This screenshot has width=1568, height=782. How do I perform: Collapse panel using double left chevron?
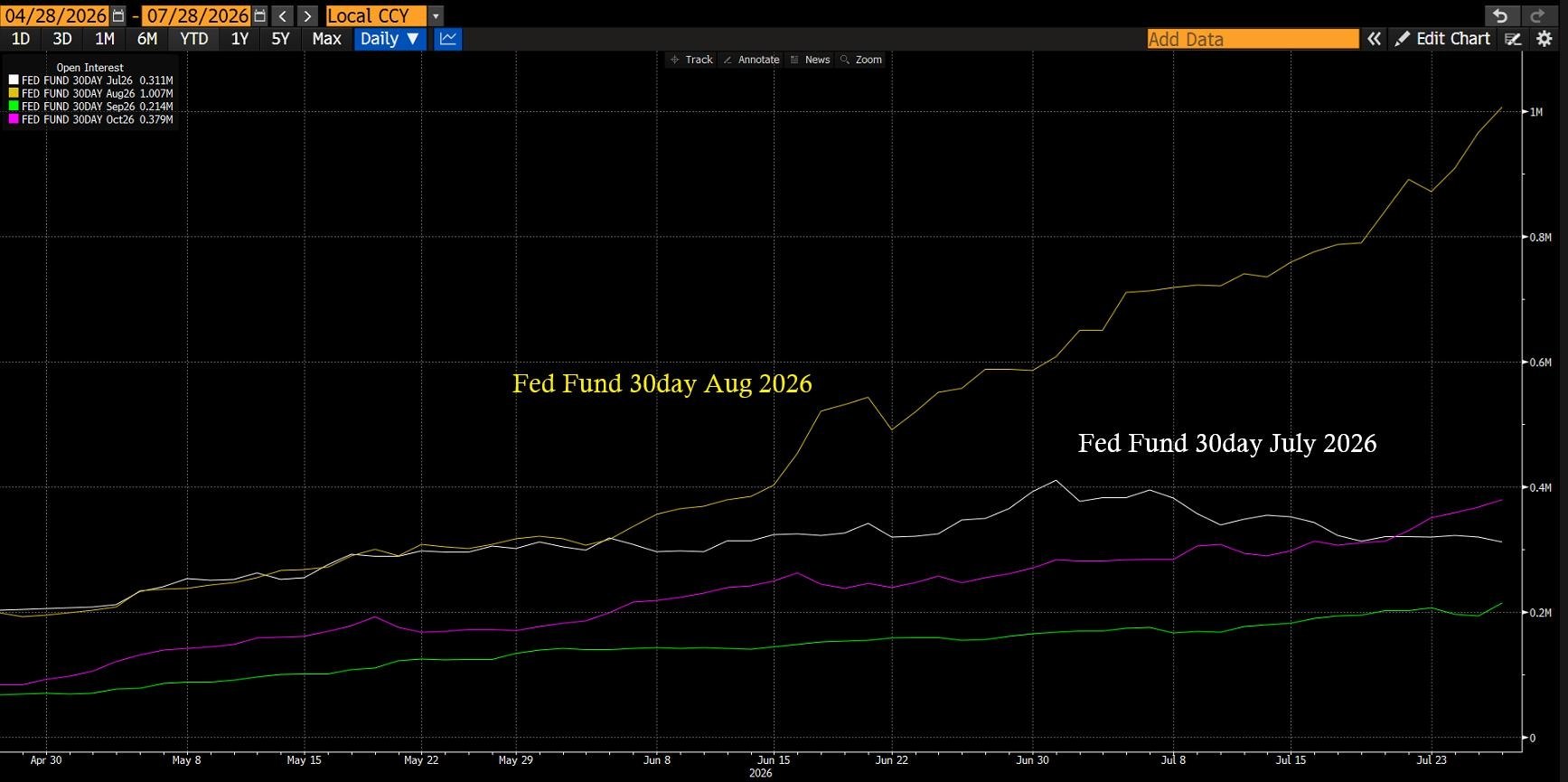point(1374,39)
